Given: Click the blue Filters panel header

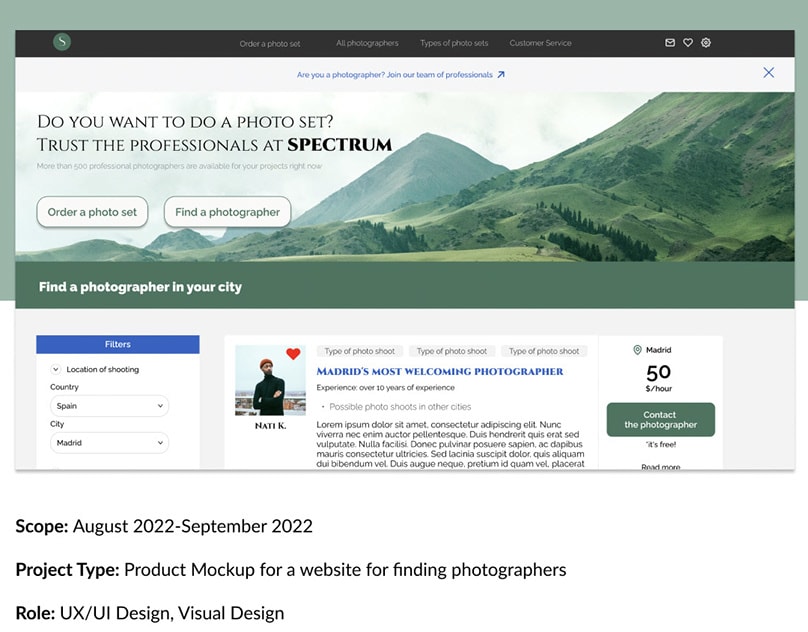Looking at the screenshot, I should 117,344.
